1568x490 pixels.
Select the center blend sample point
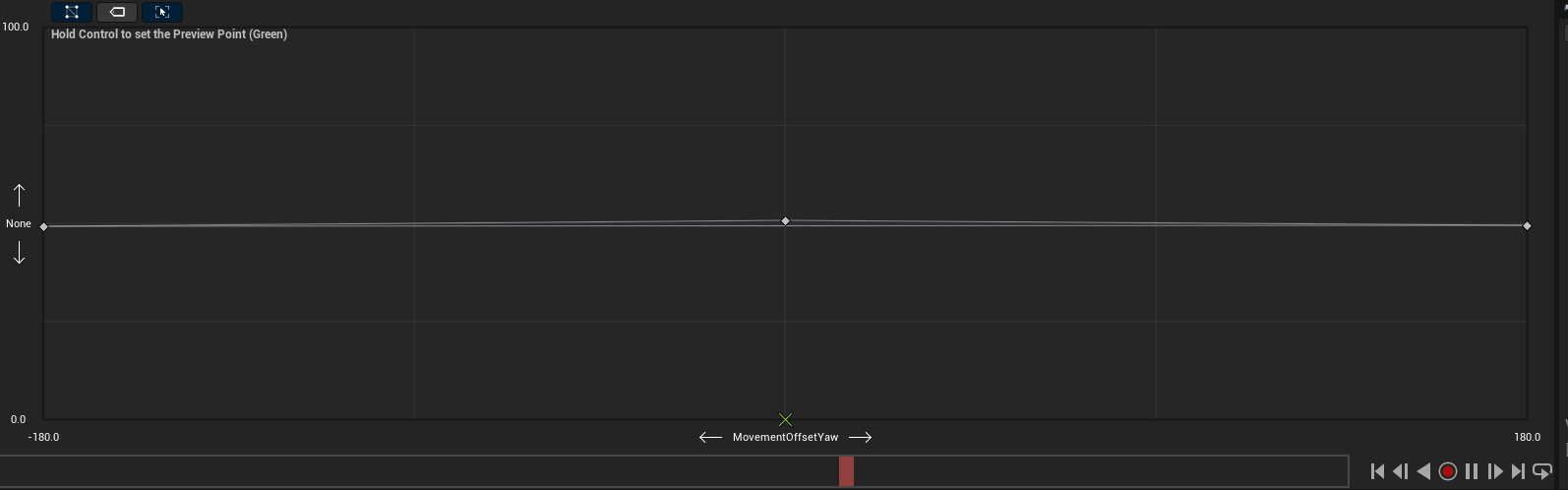point(785,221)
